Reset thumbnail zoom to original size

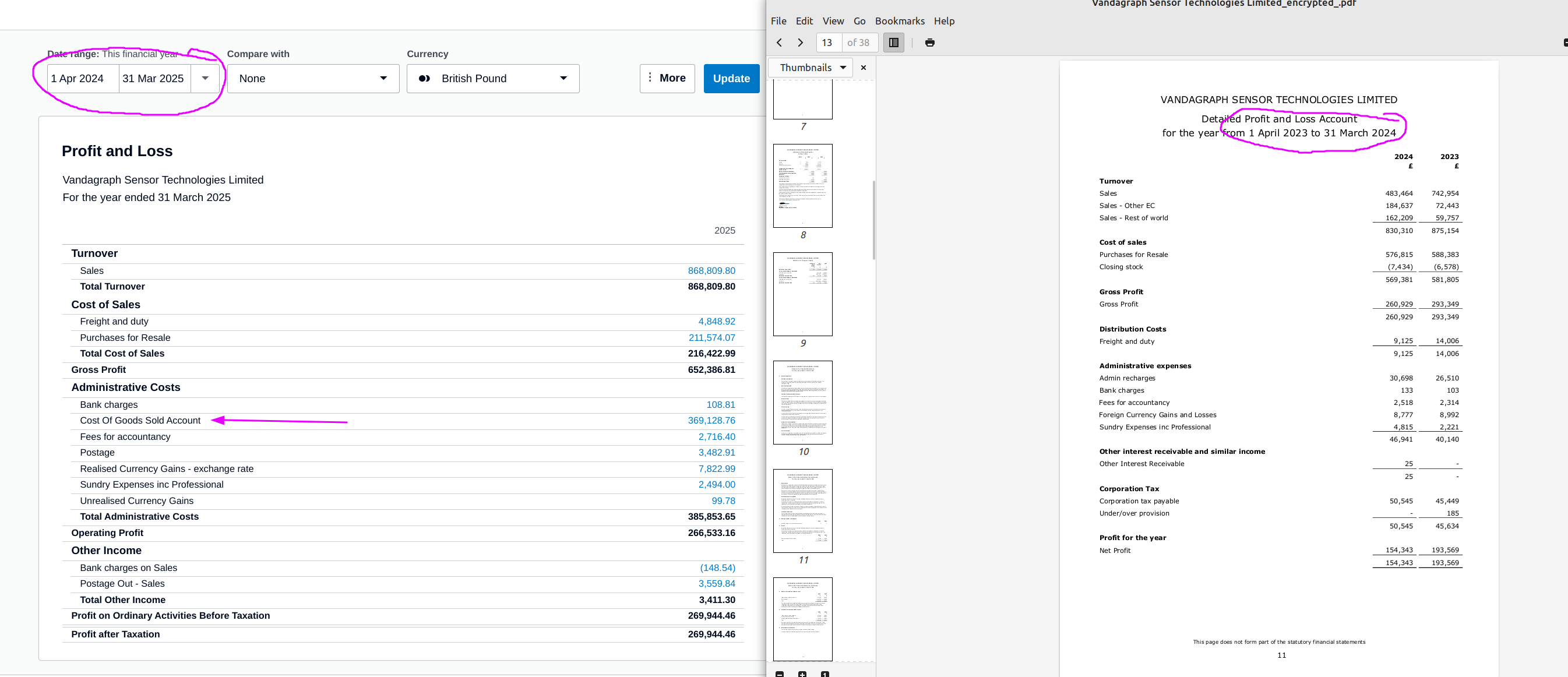[824, 674]
